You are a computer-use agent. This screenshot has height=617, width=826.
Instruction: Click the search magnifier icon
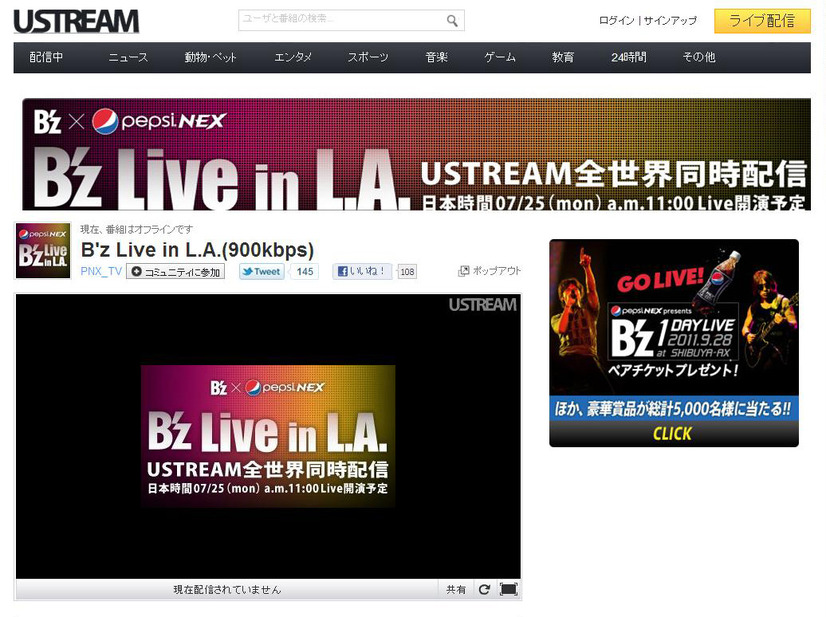pos(452,21)
